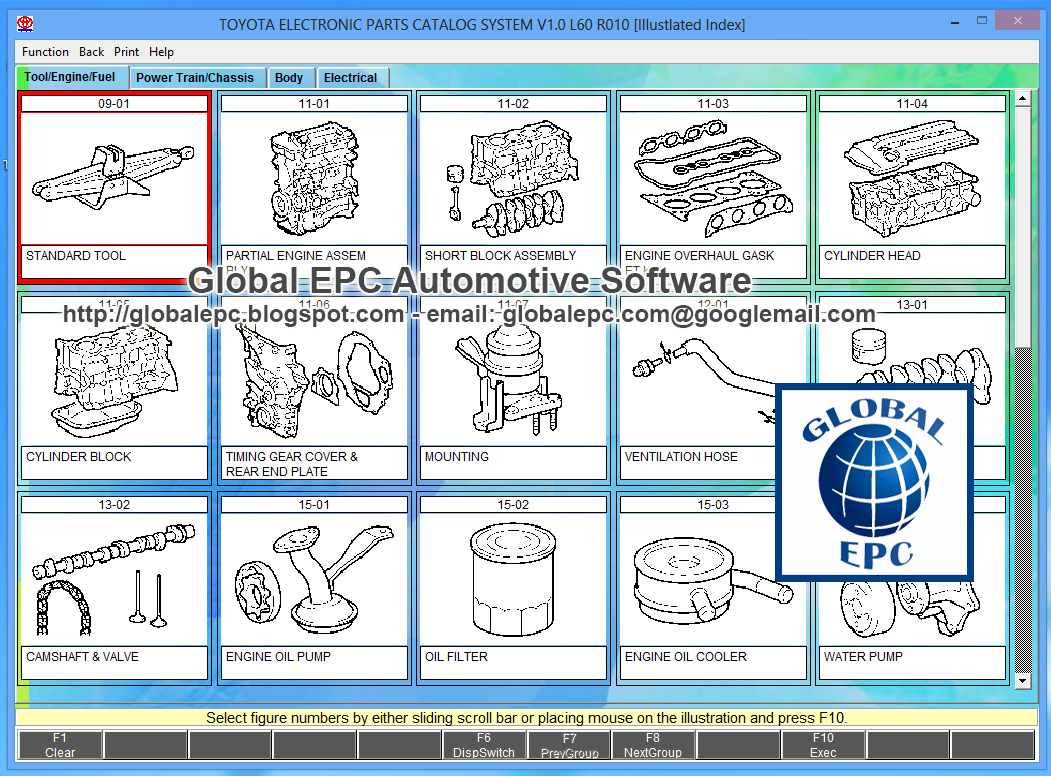Open the Toyota logo window menu
Screen dimensions: 1051x776
click(25, 25)
